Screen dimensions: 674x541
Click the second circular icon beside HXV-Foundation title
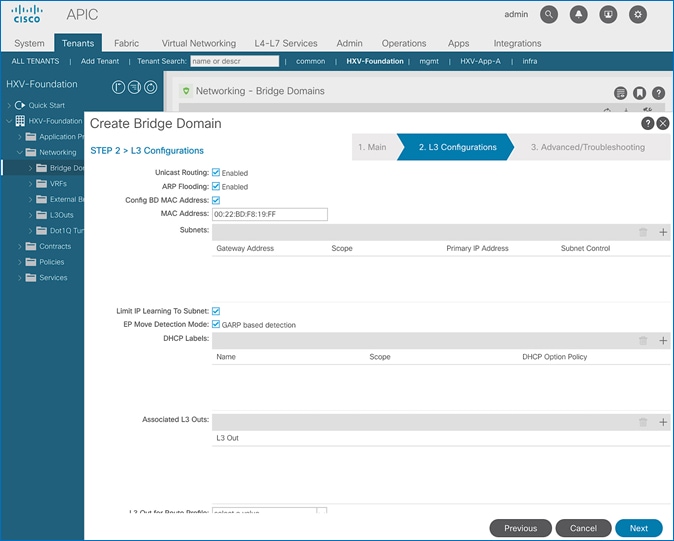coord(134,87)
